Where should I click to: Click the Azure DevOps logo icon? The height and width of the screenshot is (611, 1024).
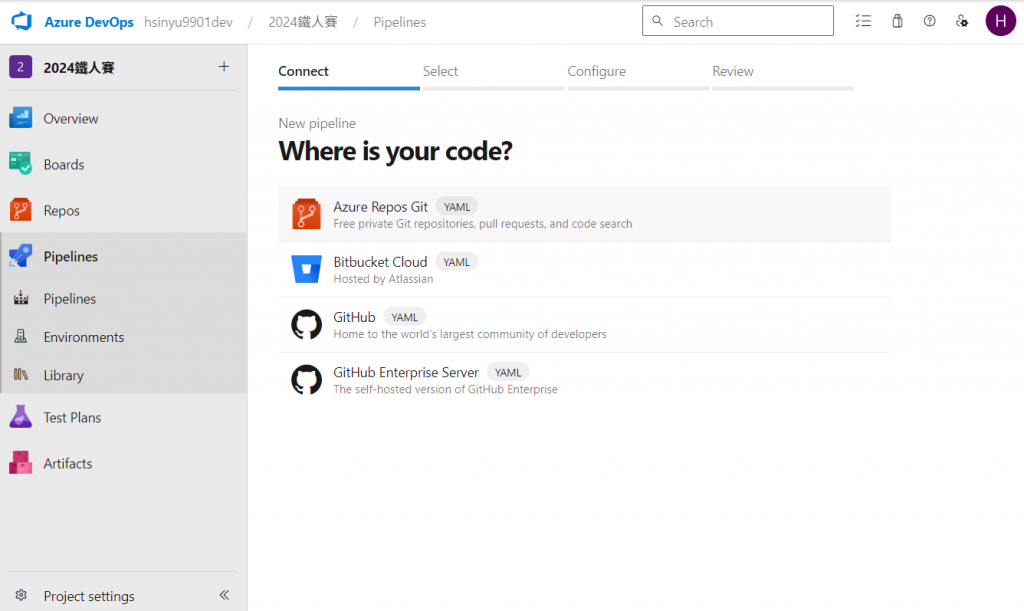click(x=22, y=22)
